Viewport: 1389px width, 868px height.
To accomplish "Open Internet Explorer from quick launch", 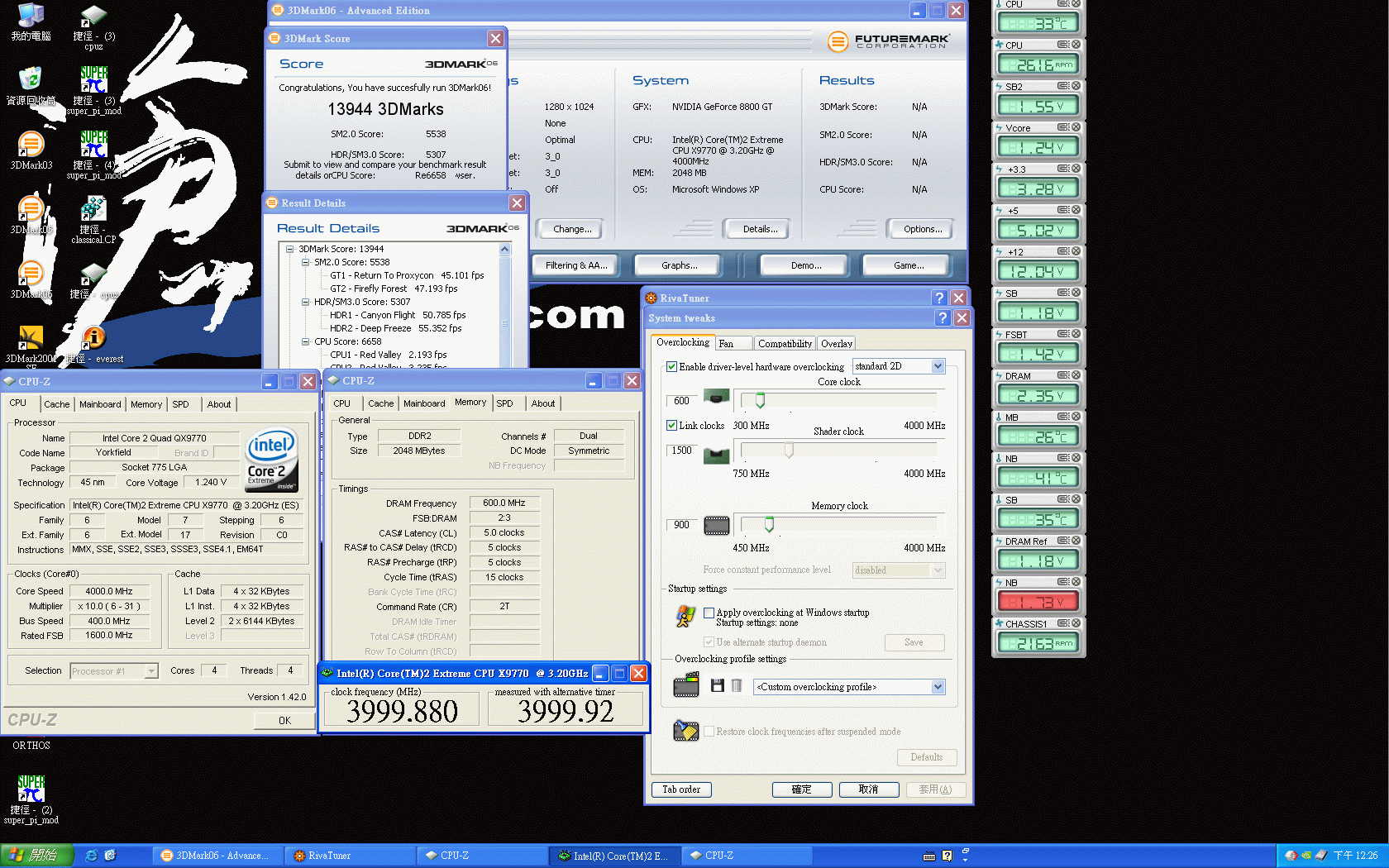I will pyautogui.click(x=92, y=856).
